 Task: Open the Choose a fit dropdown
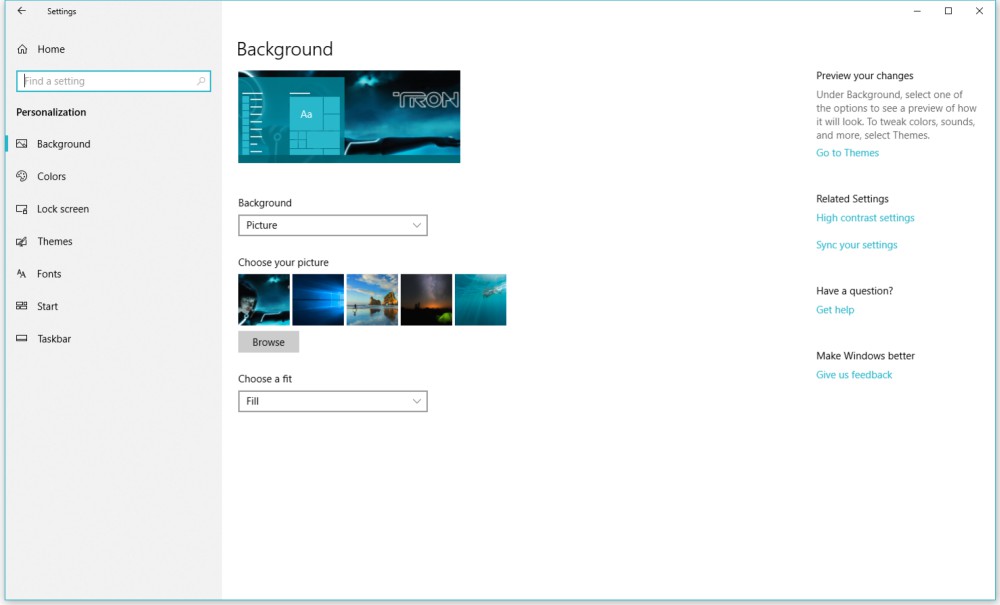[x=333, y=401]
